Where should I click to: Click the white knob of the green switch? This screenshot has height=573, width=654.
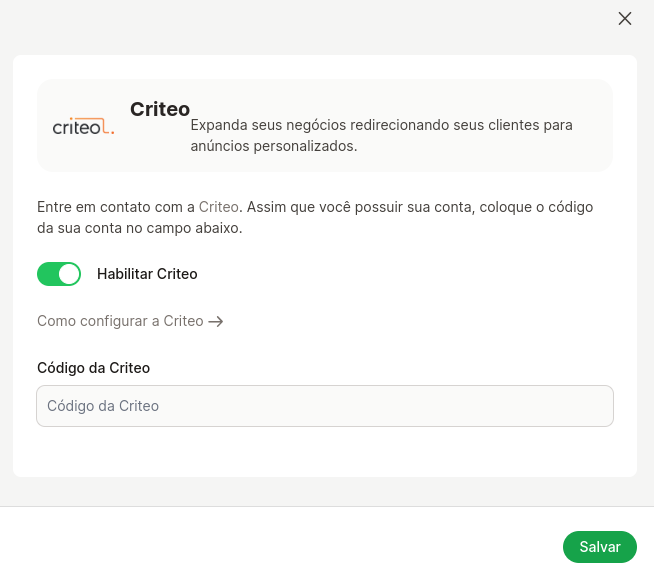coord(69,274)
